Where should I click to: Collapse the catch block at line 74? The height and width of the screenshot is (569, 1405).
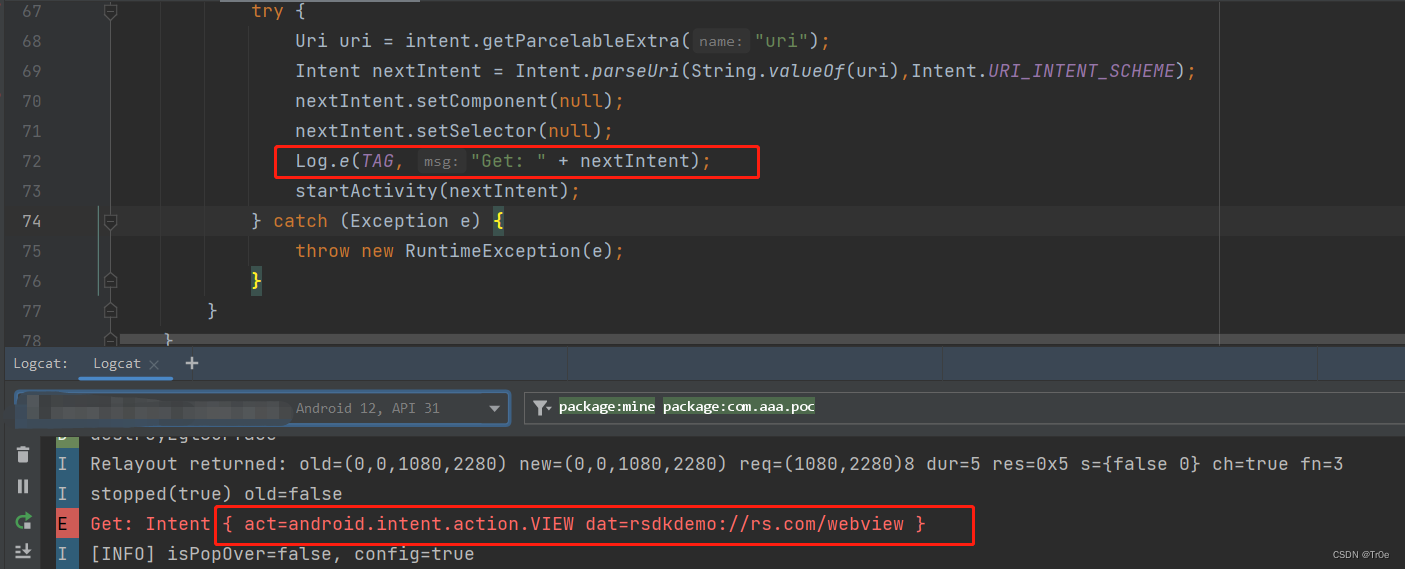coord(111,221)
